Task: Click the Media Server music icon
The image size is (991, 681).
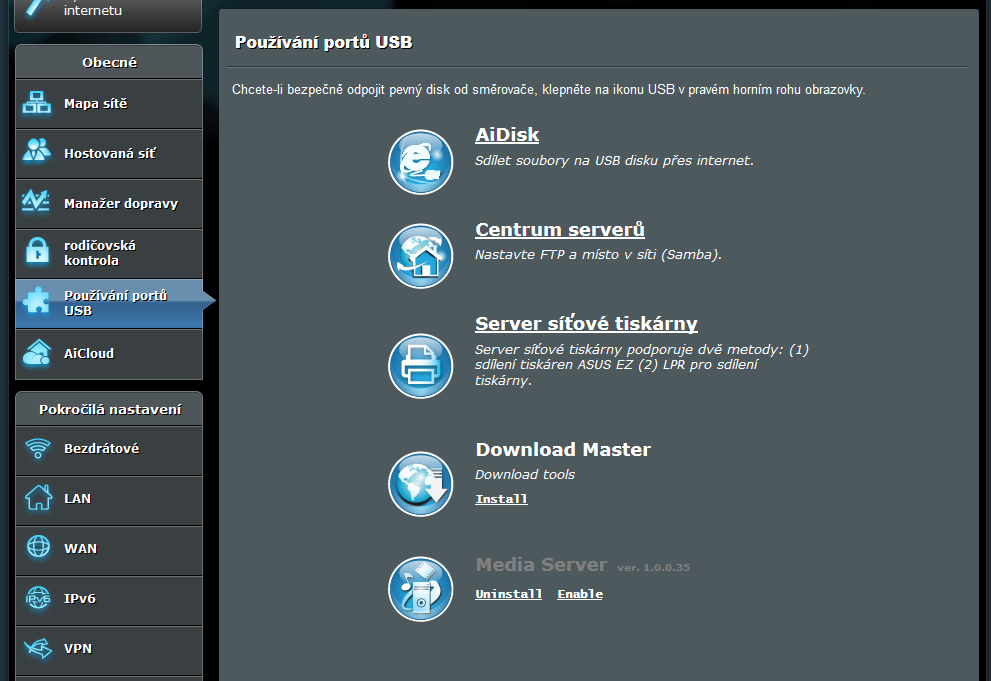Action: tap(420, 588)
